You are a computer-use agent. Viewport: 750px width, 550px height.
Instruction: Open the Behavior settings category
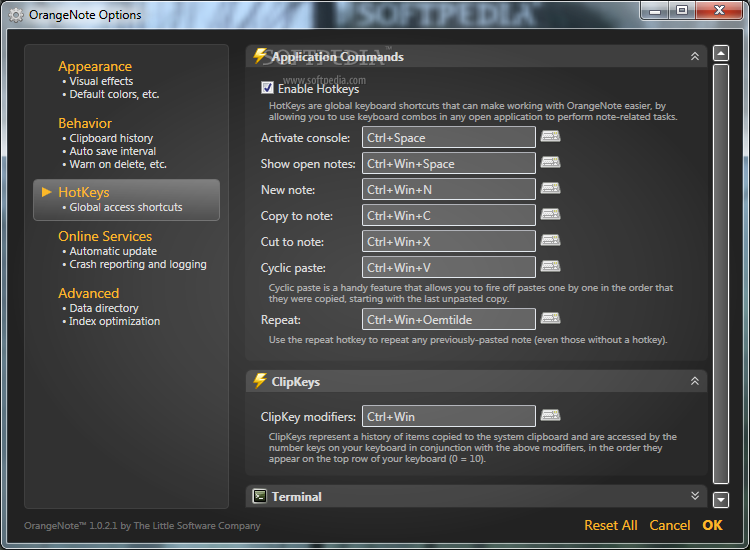point(85,123)
